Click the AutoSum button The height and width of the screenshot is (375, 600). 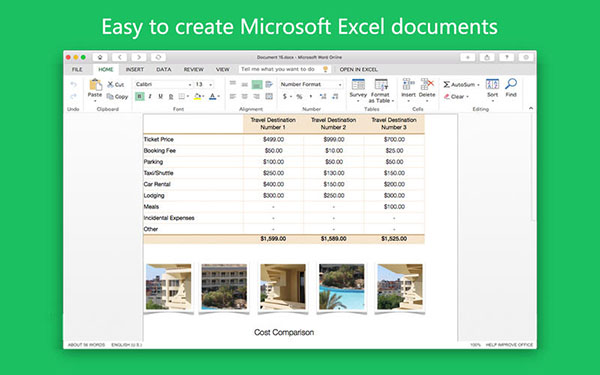pos(461,85)
